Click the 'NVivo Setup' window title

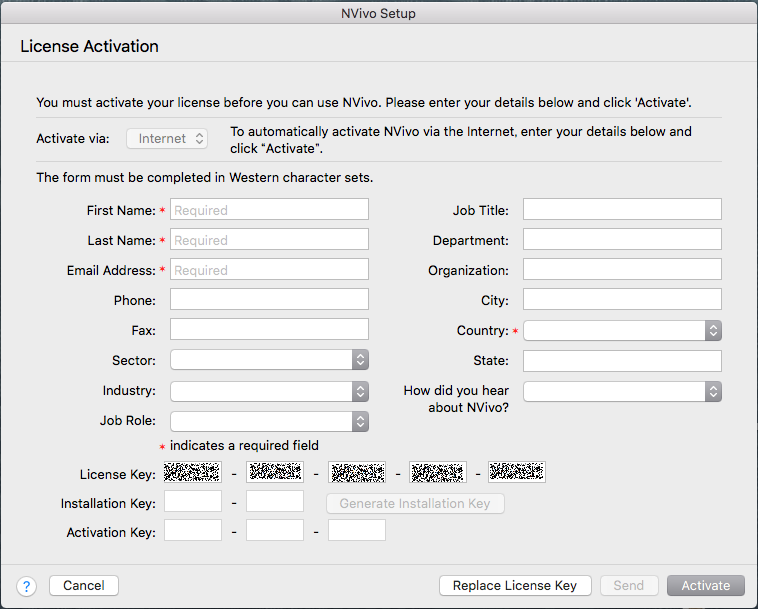click(x=379, y=13)
